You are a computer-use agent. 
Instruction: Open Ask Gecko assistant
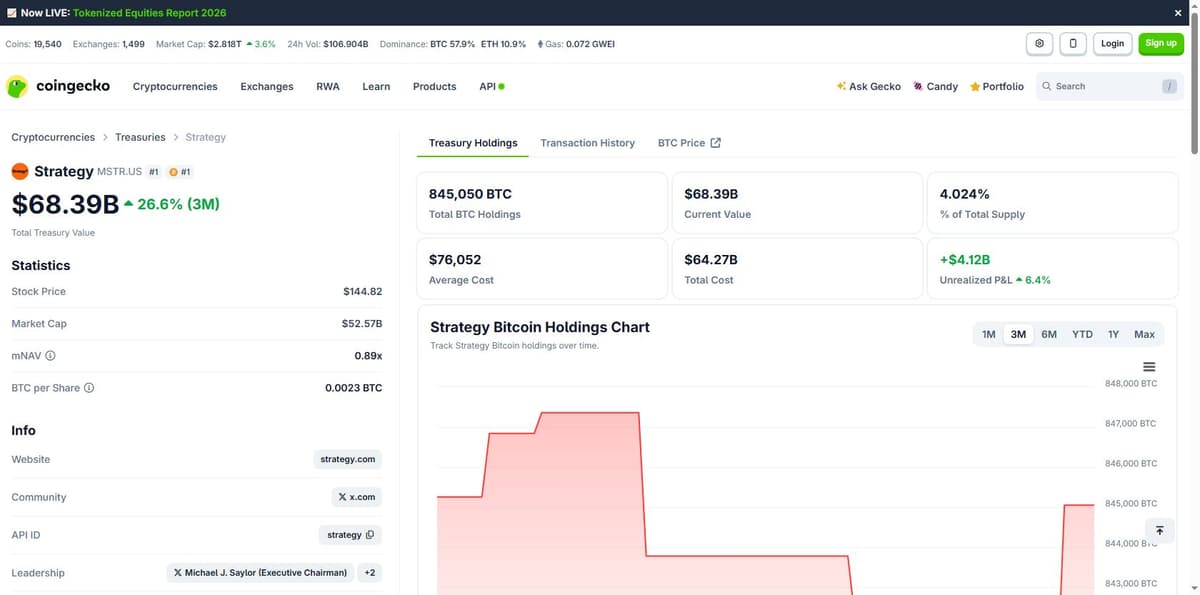pyautogui.click(x=869, y=87)
